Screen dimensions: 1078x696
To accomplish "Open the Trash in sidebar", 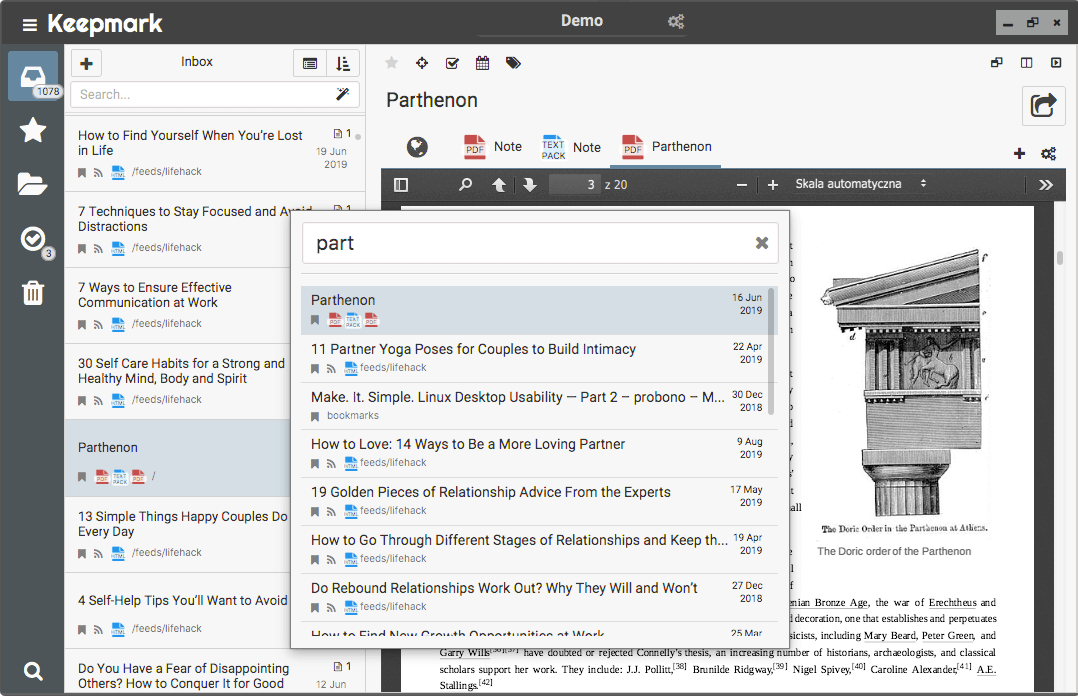I will [32, 293].
